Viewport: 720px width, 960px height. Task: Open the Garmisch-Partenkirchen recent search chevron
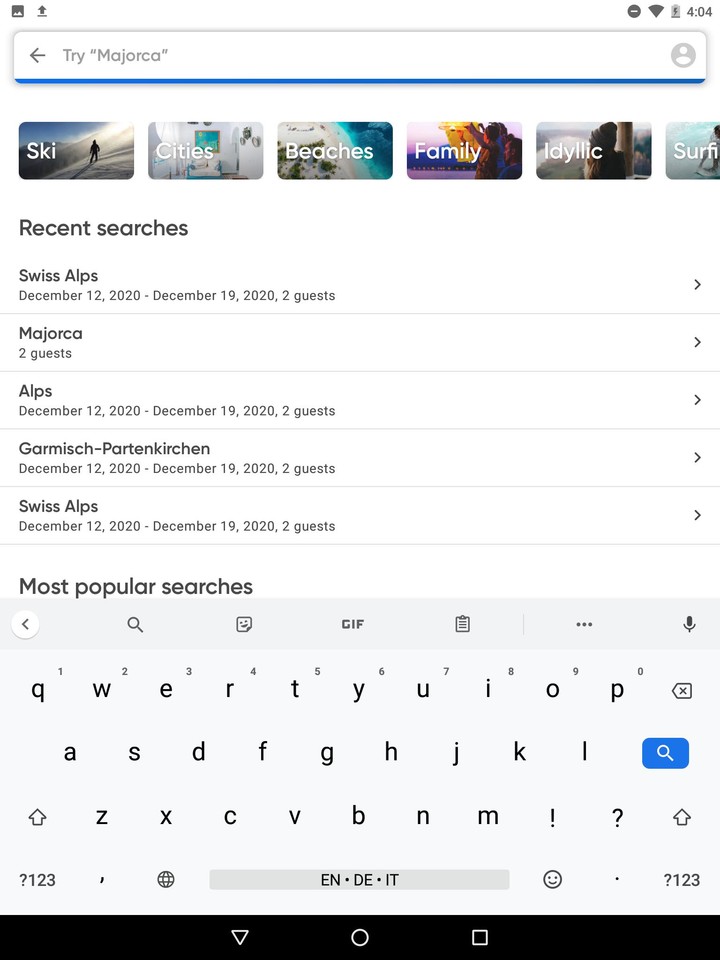click(x=697, y=458)
